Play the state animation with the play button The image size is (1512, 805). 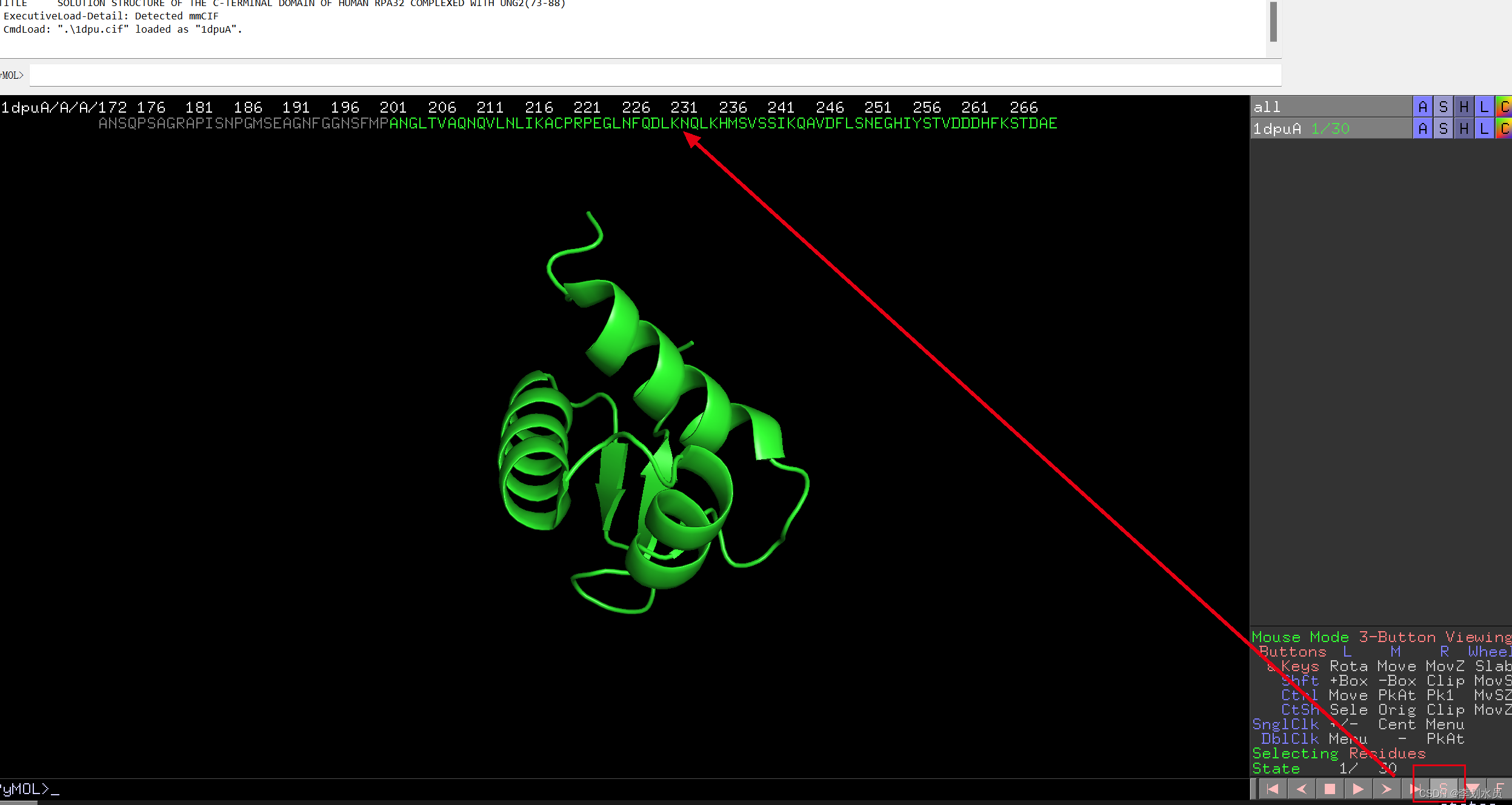coord(1358,789)
